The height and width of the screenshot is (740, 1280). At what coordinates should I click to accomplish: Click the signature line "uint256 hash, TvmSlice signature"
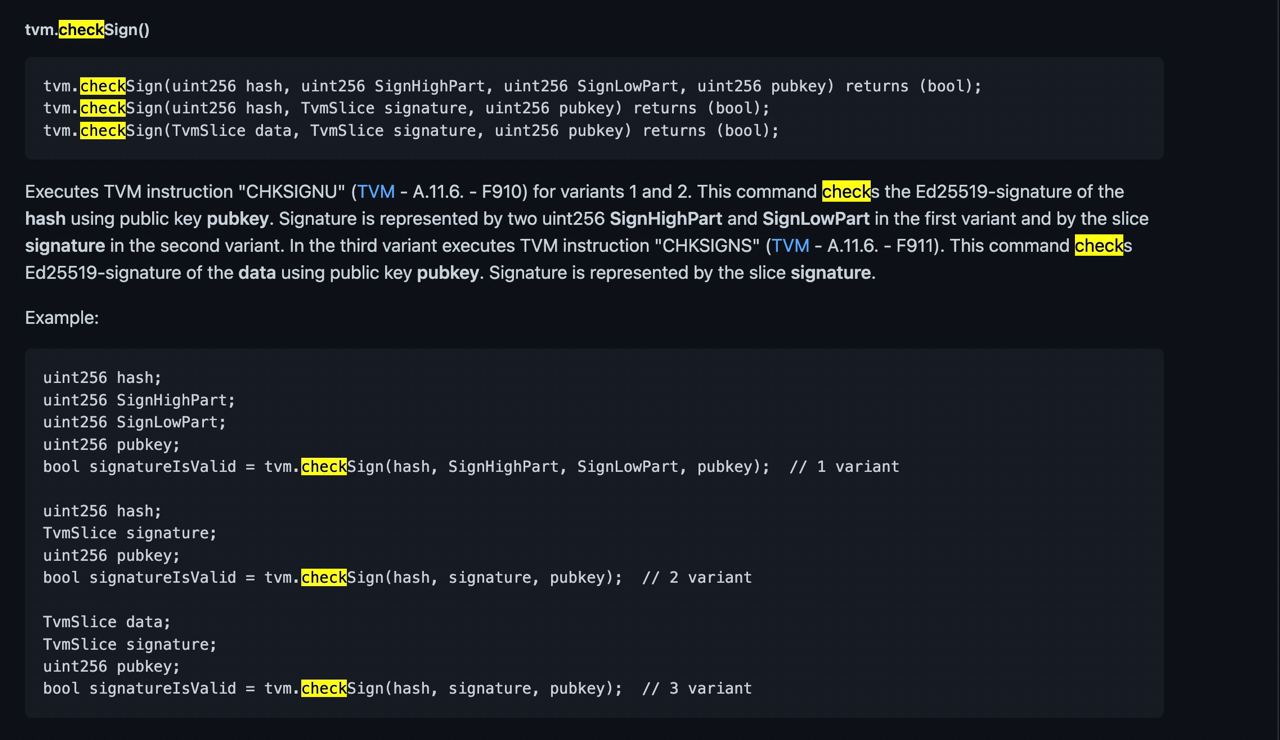click(x=406, y=108)
